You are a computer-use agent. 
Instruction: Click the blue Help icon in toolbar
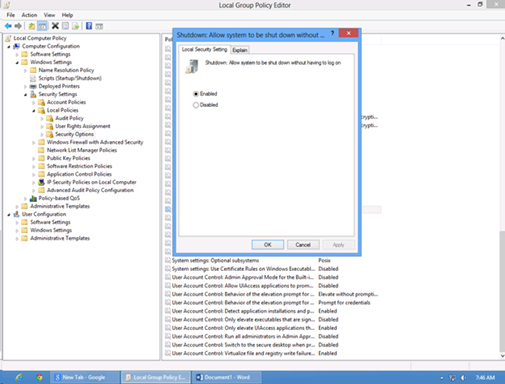pyautogui.click(x=89, y=26)
